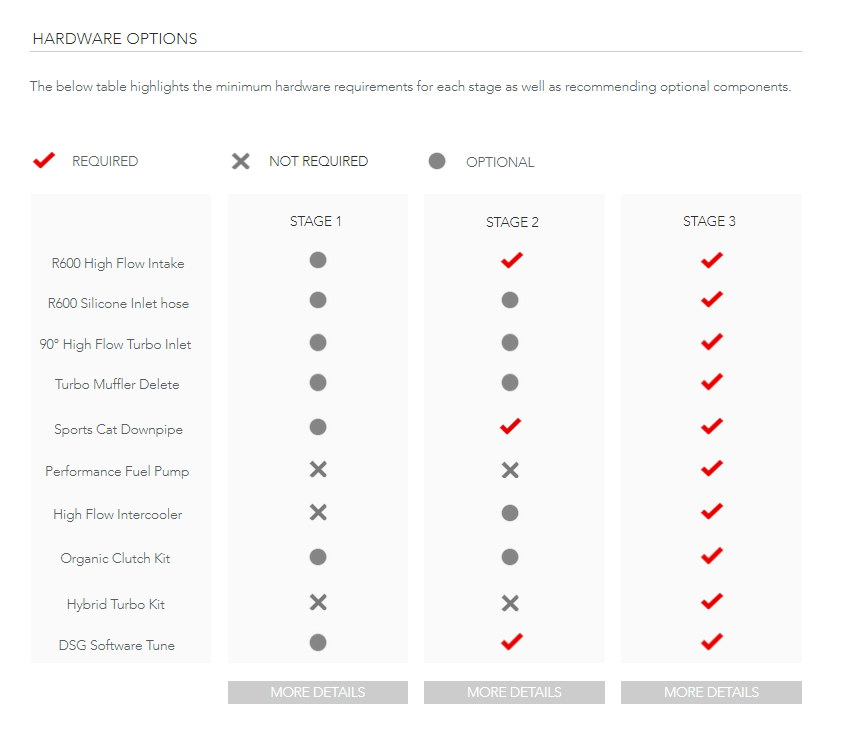Image resolution: width=846 pixels, height=733 pixels.
Task: Click Stage 1 optional circle for Organic Clutch Kit
Action: [318, 556]
